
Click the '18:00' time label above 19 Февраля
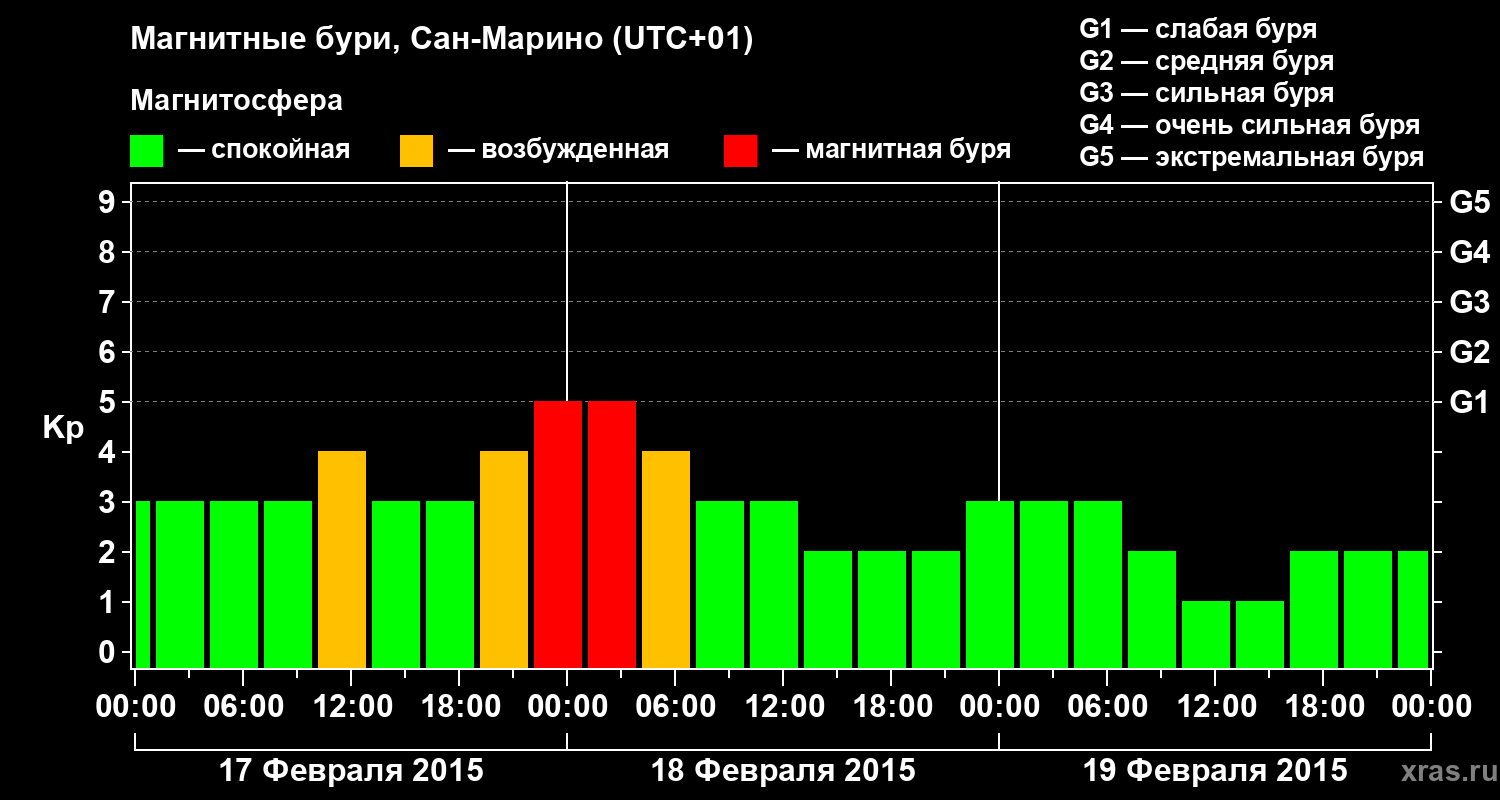[x=1323, y=707]
